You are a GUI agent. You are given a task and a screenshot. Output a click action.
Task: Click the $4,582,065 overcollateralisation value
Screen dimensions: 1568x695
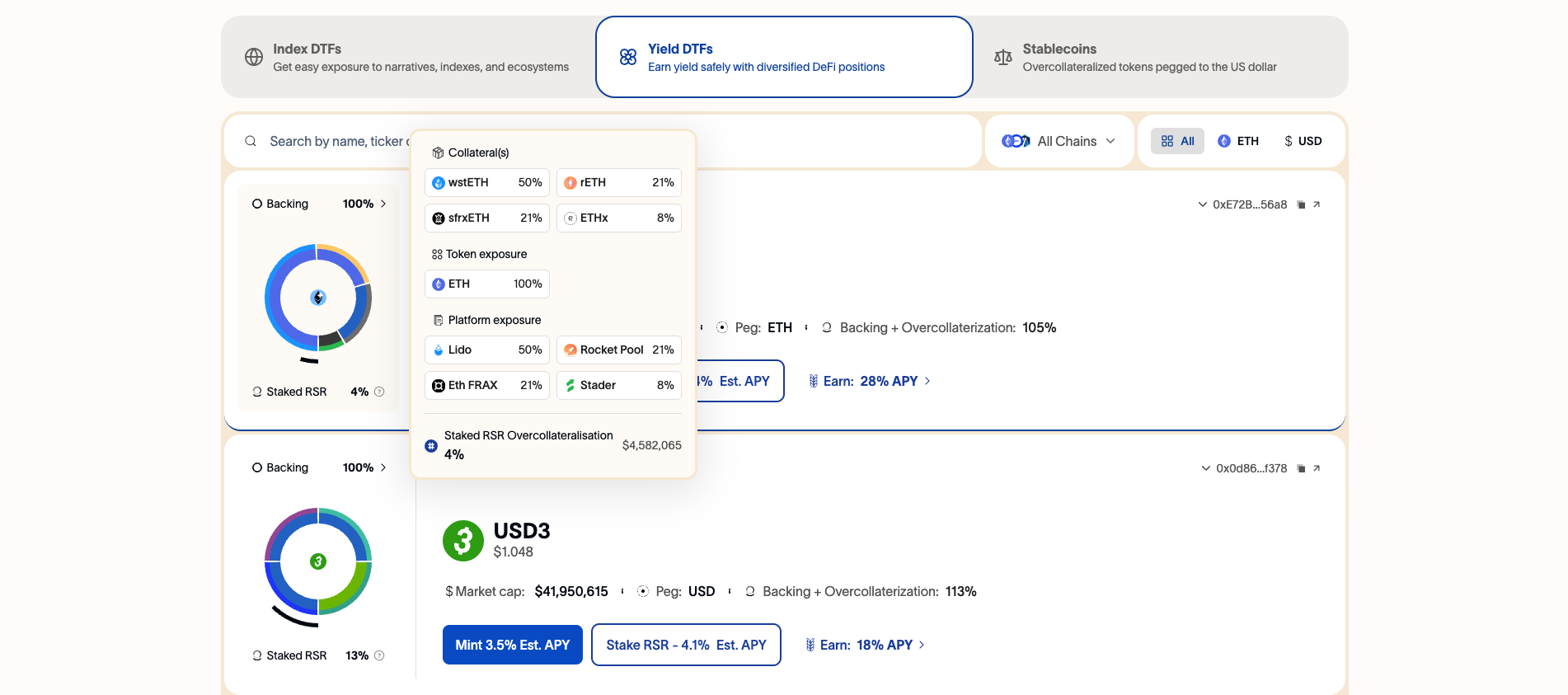[x=651, y=445]
